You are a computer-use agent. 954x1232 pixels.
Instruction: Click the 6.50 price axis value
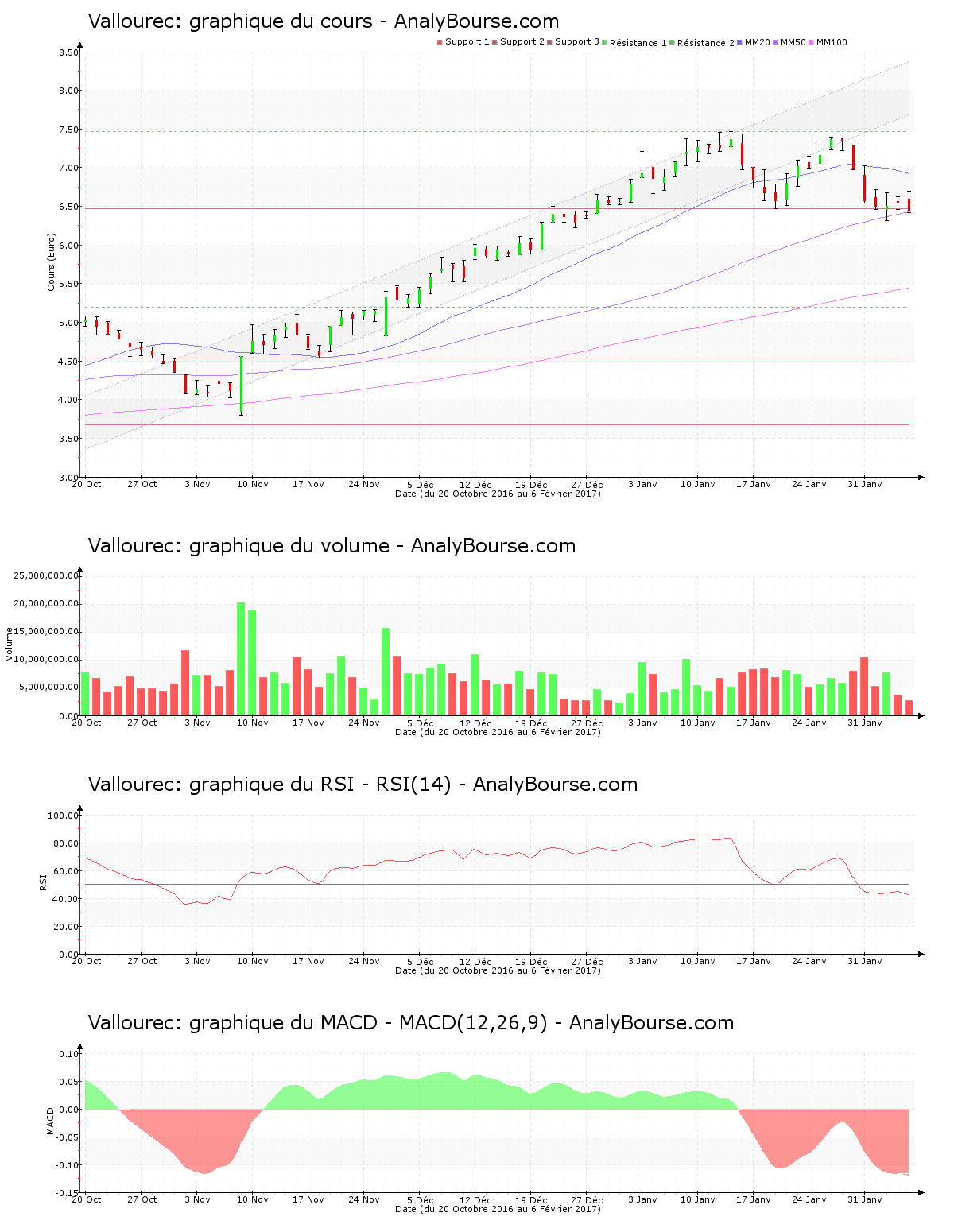(68, 207)
